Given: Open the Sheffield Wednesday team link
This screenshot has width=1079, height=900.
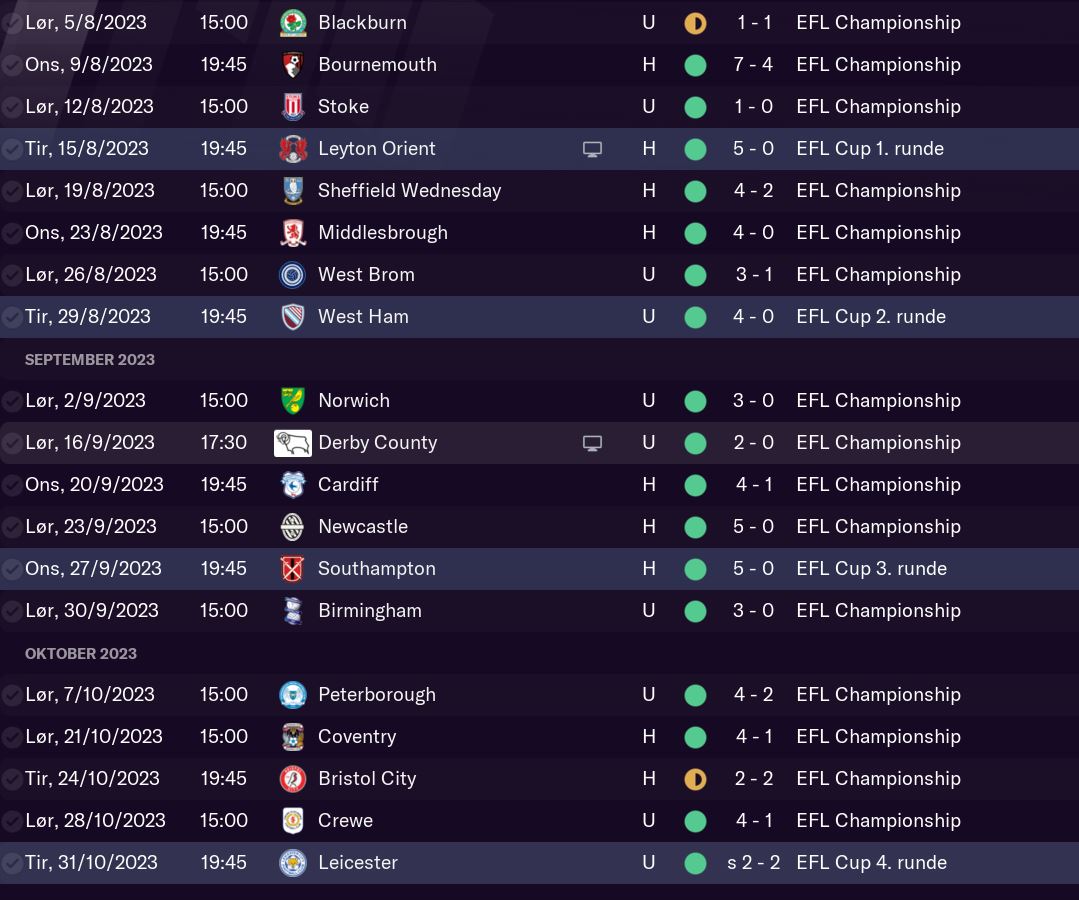Looking at the screenshot, I should (409, 190).
